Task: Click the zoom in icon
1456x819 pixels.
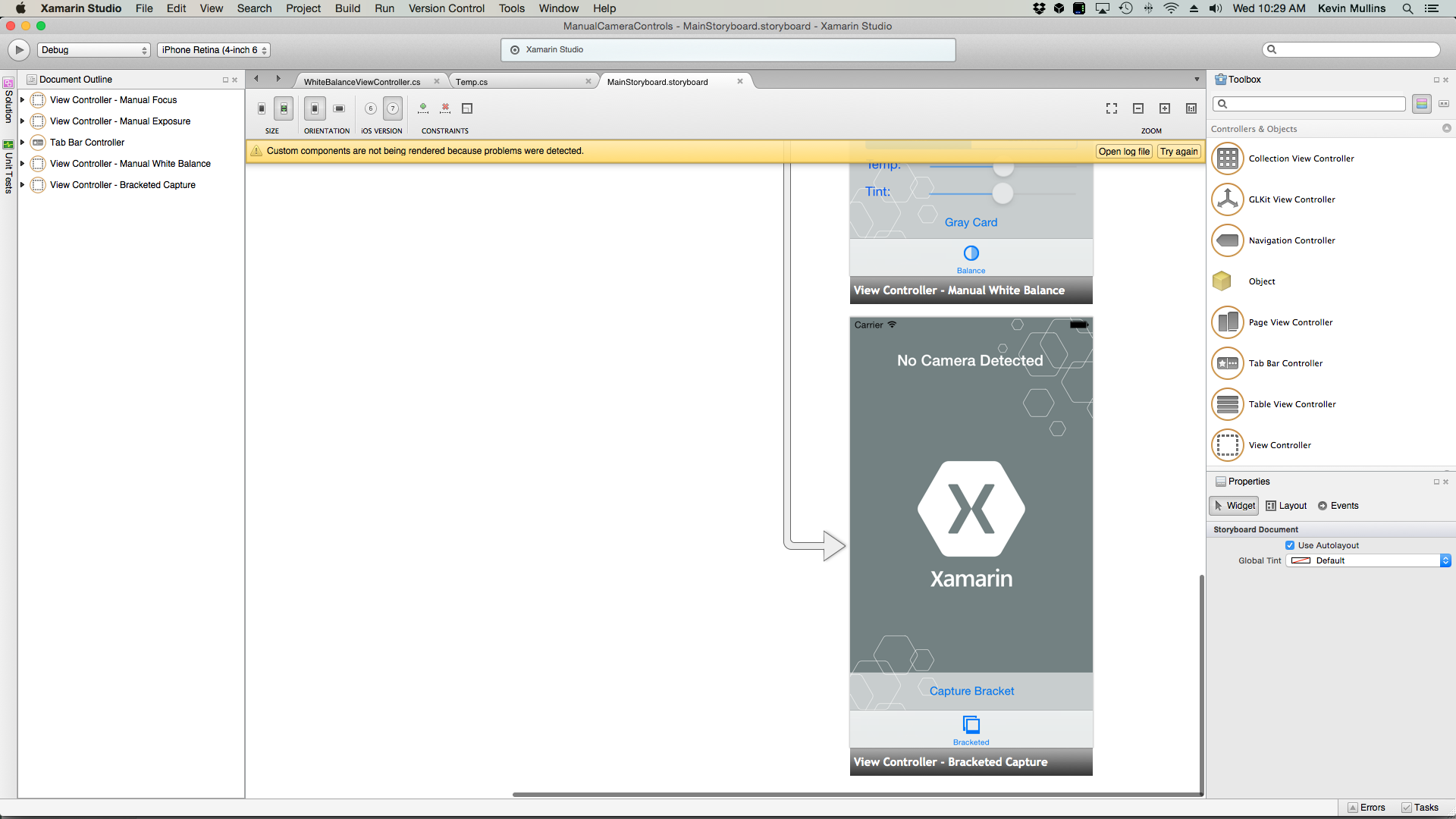Action: tap(1165, 108)
